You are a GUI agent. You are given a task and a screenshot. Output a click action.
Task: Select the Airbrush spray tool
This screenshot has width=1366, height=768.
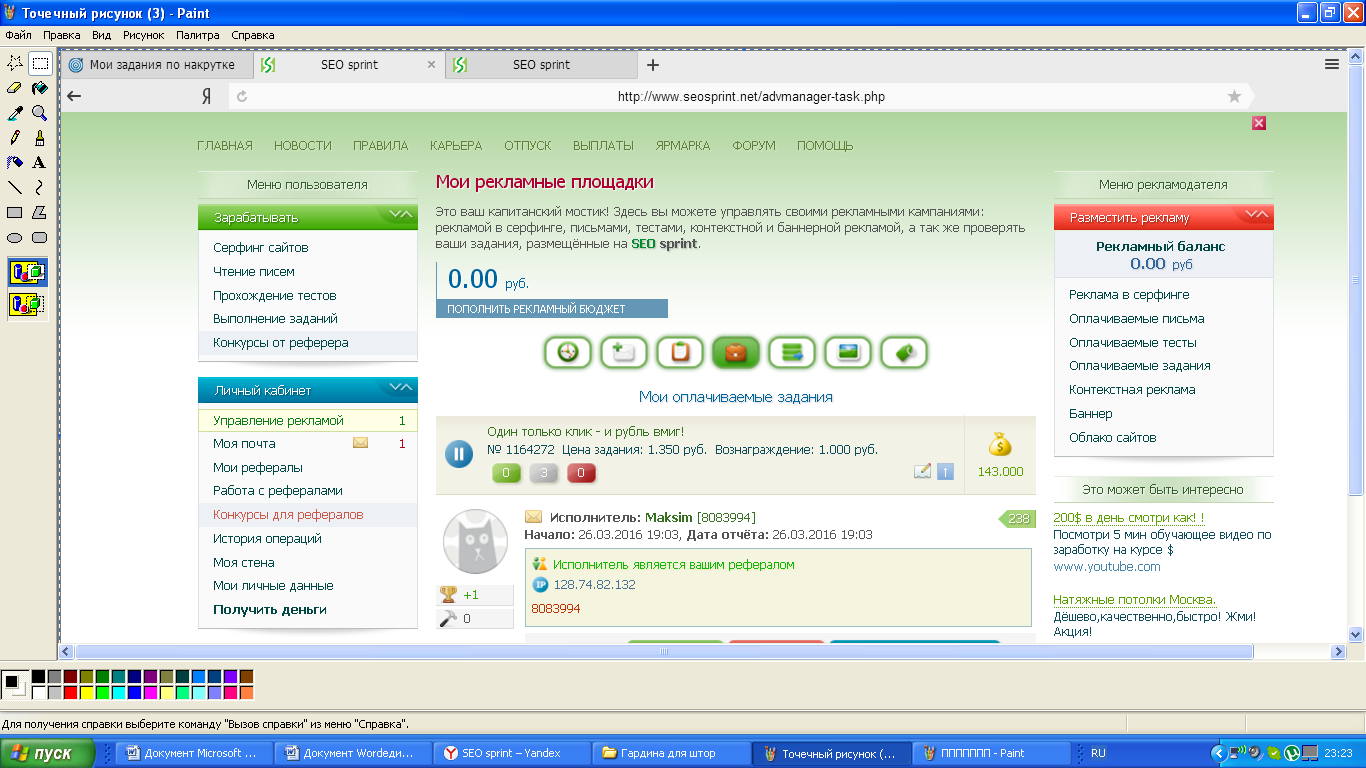(15, 162)
